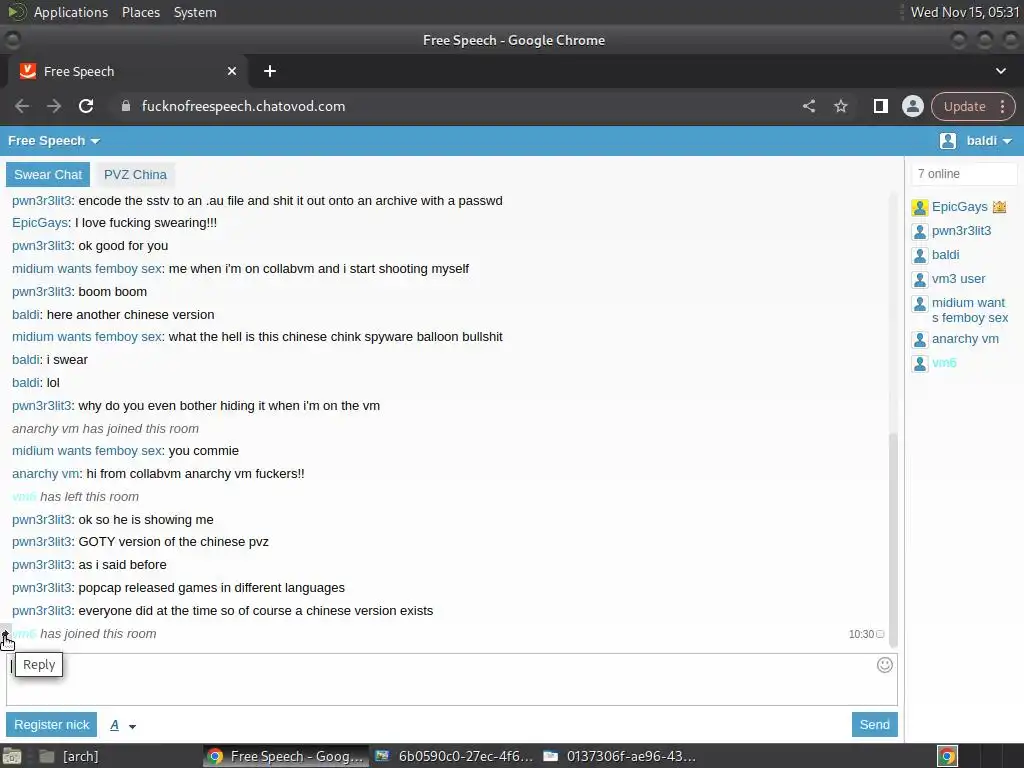Share this page icon
The height and width of the screenshot is (768, 1024).
click(x=808, y=106)
